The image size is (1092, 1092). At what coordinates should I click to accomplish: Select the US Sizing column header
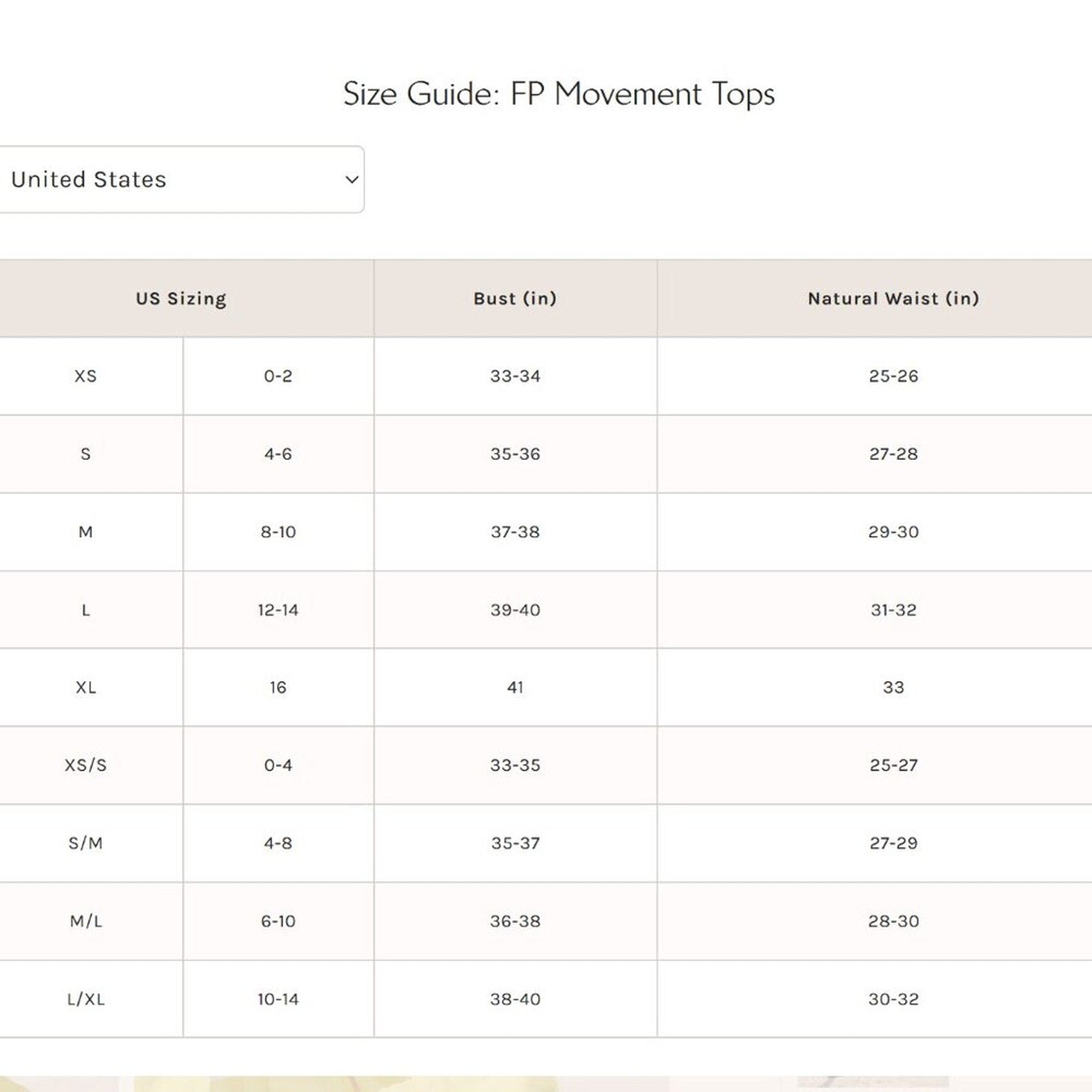tap(181, 299)
